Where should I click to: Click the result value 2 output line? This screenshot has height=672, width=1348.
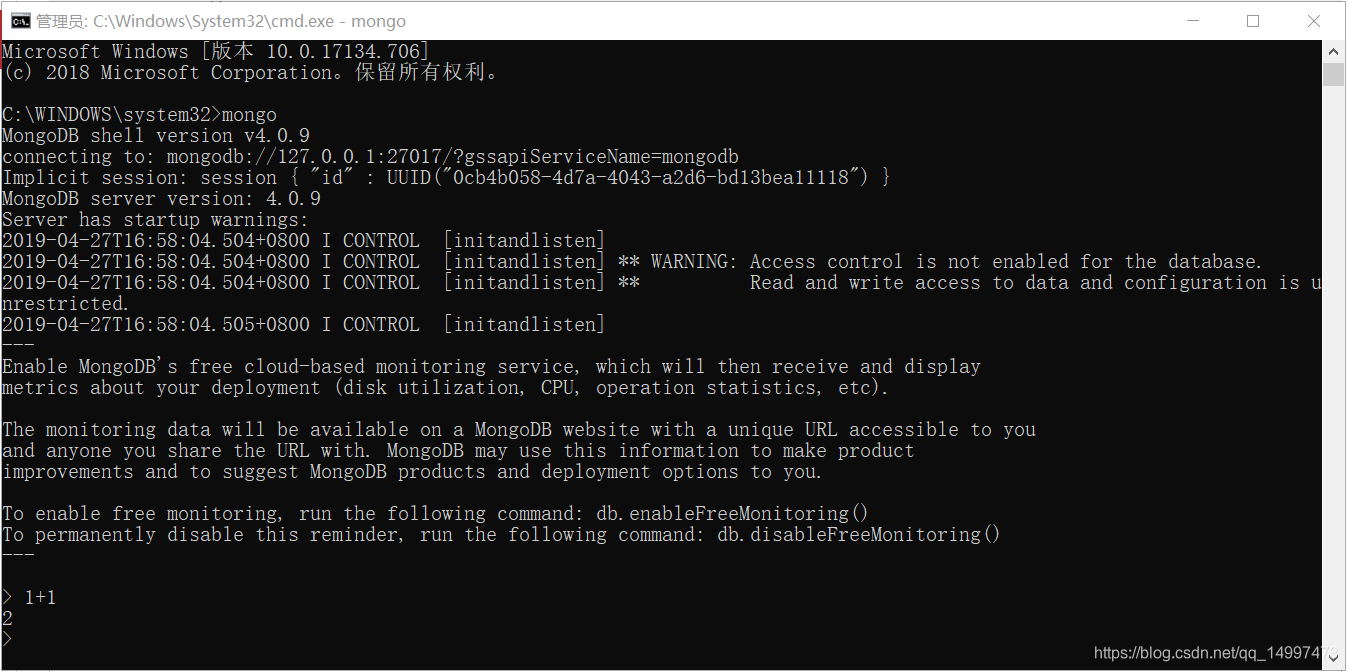click(x=7, y=617)
